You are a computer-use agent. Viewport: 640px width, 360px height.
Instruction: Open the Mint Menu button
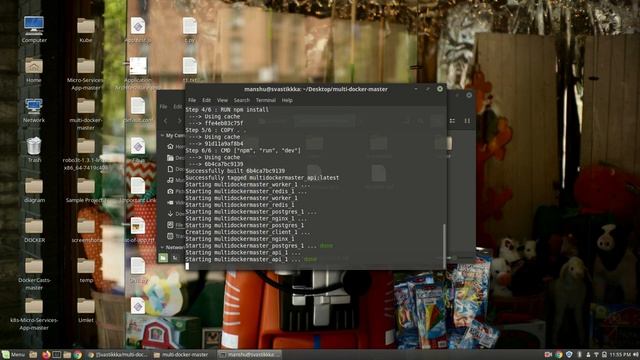[13, 355]
